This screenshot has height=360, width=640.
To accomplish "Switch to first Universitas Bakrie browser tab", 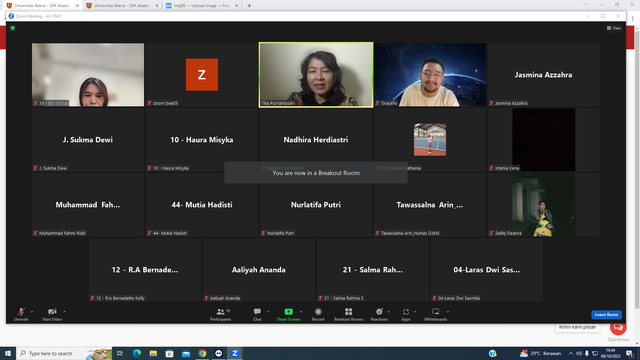I will pos(42,6).
